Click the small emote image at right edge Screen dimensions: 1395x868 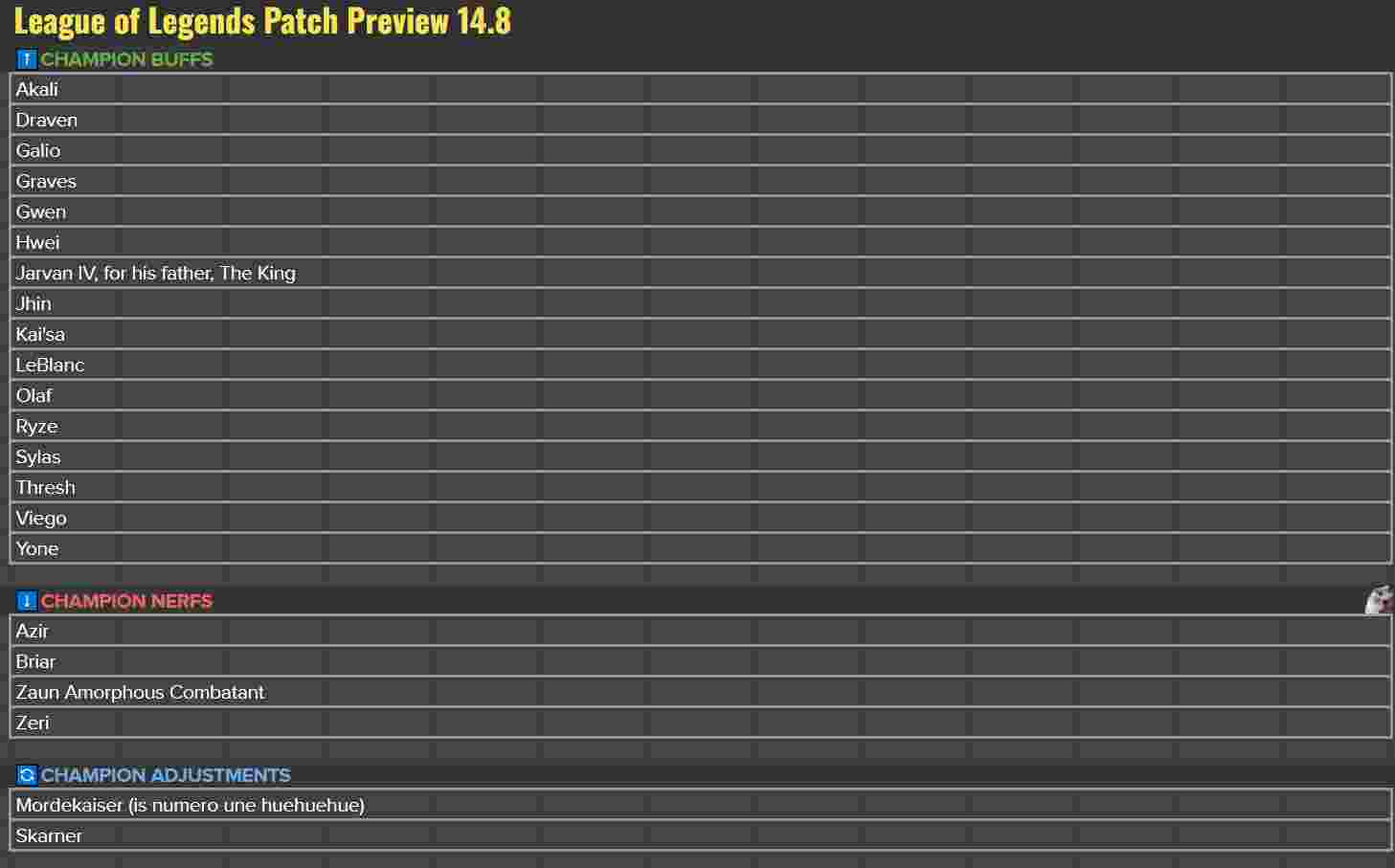[1379, 600]
